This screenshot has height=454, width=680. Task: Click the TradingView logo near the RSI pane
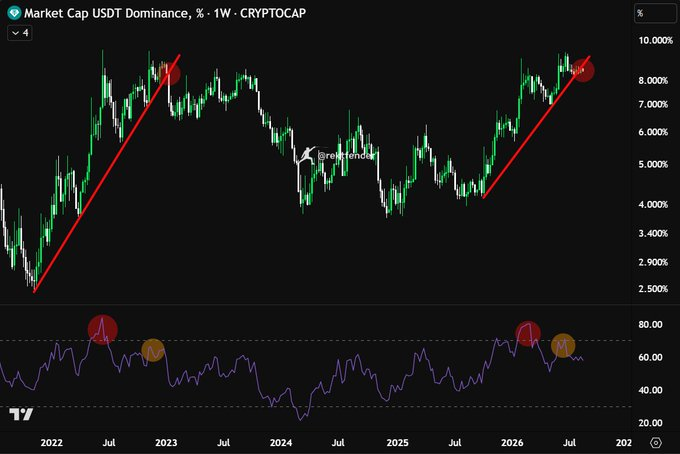[21, 414]
